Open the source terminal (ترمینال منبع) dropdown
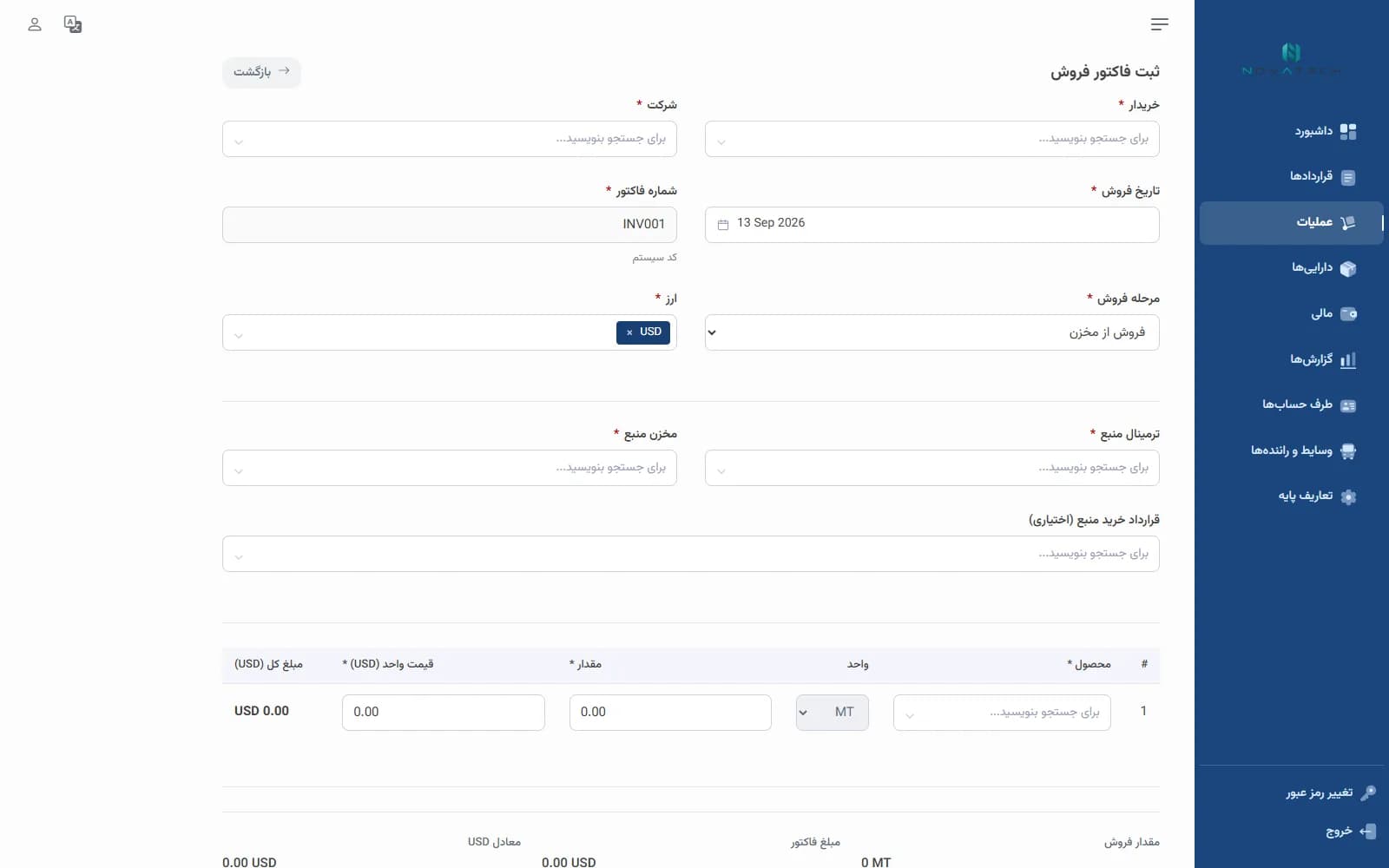 click(x=931, y=468)
